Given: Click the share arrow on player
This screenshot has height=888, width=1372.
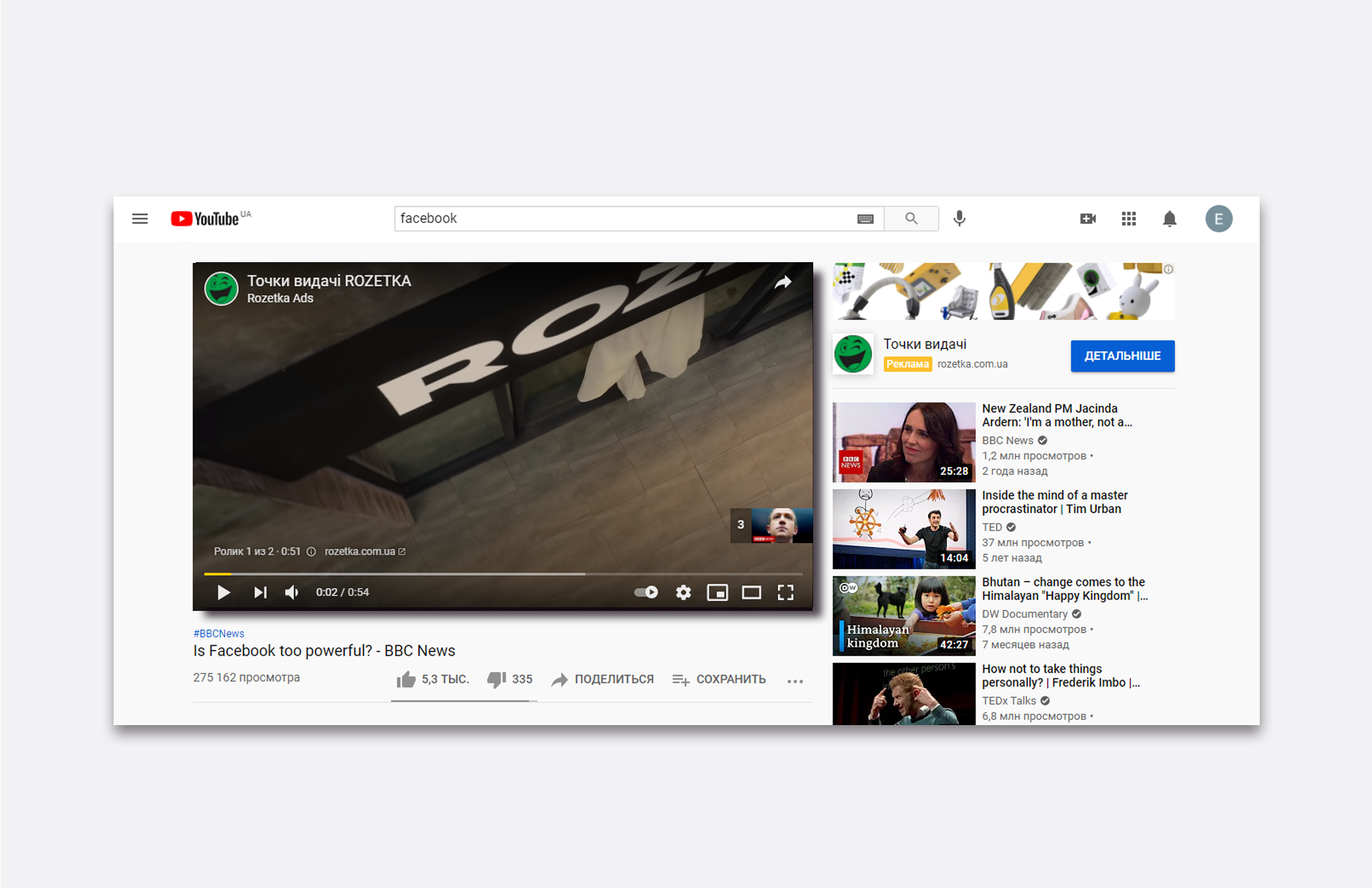Looking at the screenshot, I should [783, 282].
